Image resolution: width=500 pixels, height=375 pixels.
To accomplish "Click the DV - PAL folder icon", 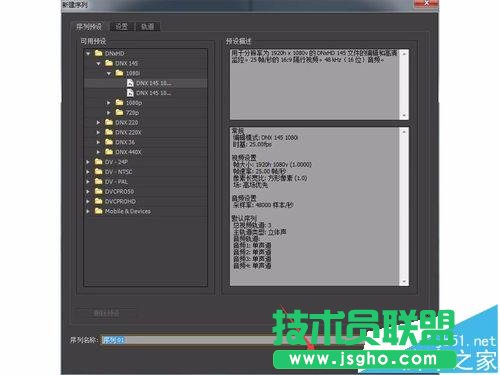I will coord(99,181).
